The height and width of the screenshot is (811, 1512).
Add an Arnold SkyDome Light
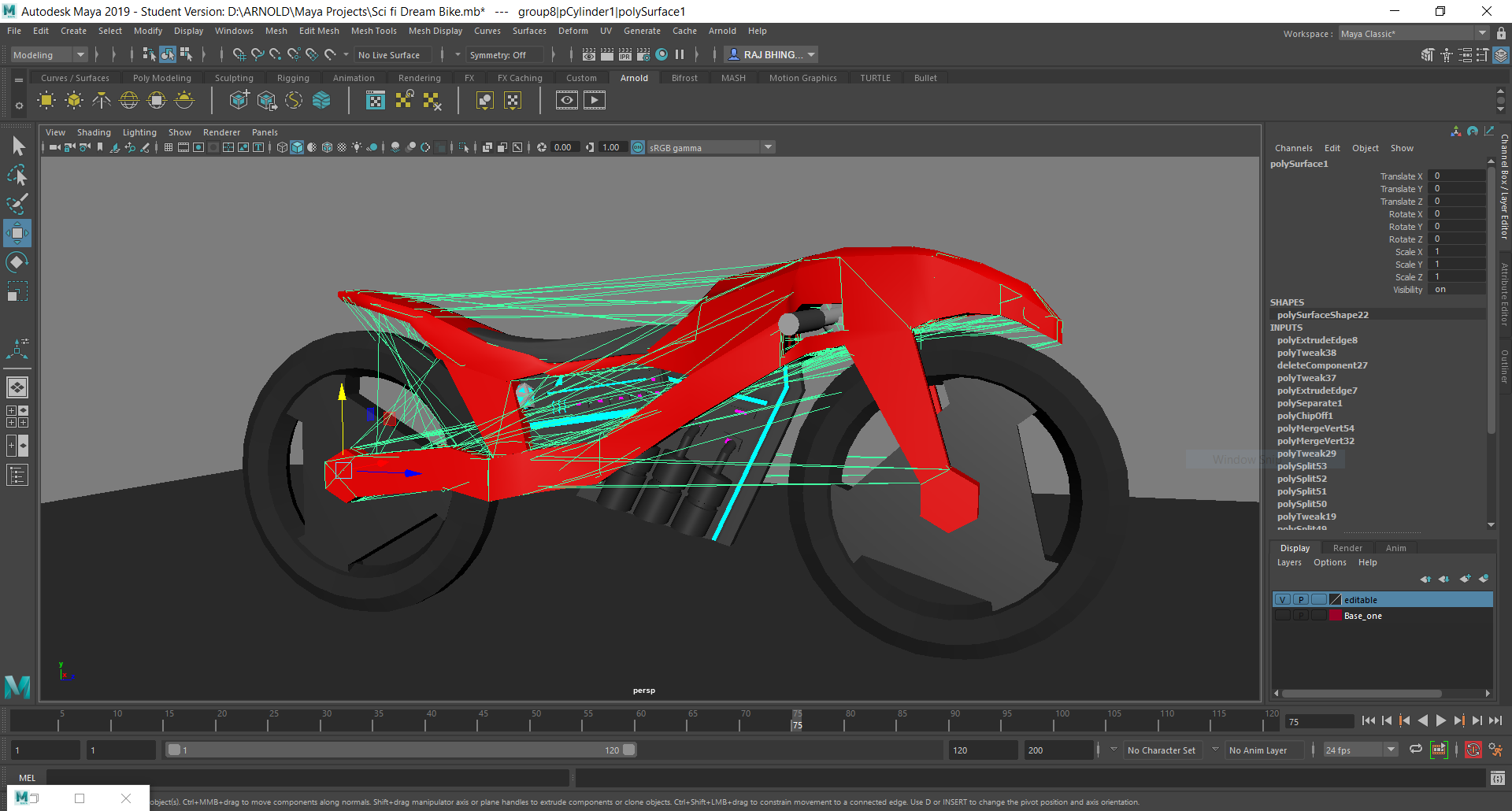[x=129, y=100]
